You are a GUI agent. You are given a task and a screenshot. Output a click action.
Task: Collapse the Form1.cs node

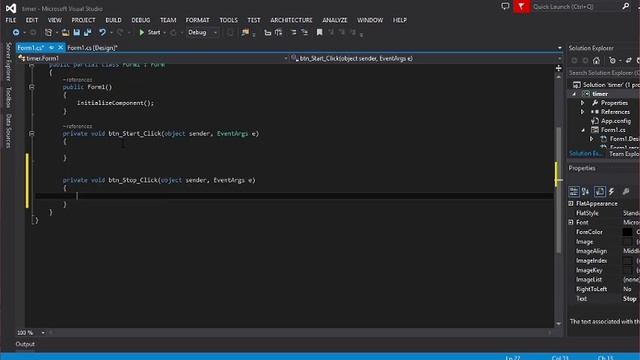583,130
